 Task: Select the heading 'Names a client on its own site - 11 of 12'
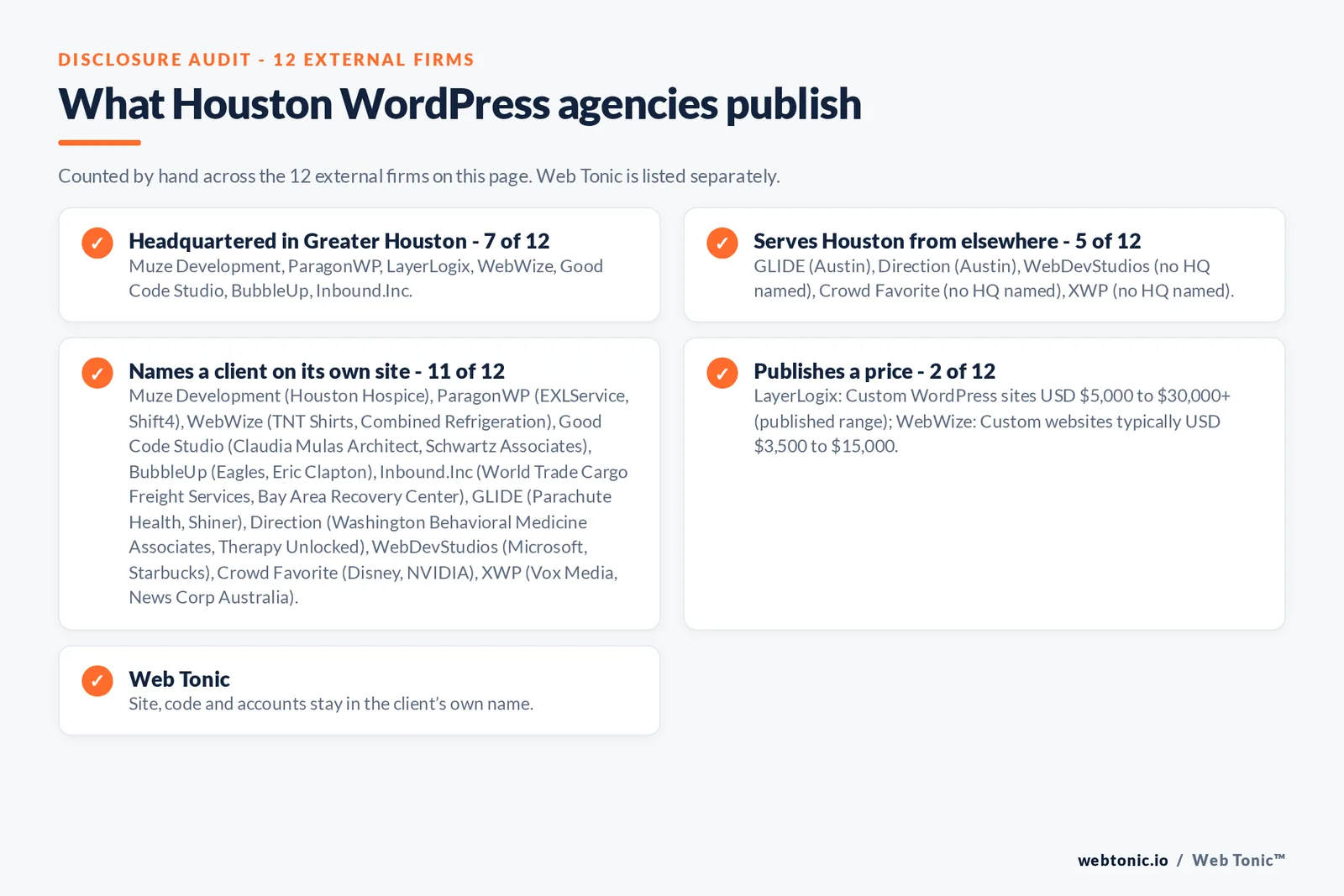coord(317,371)
